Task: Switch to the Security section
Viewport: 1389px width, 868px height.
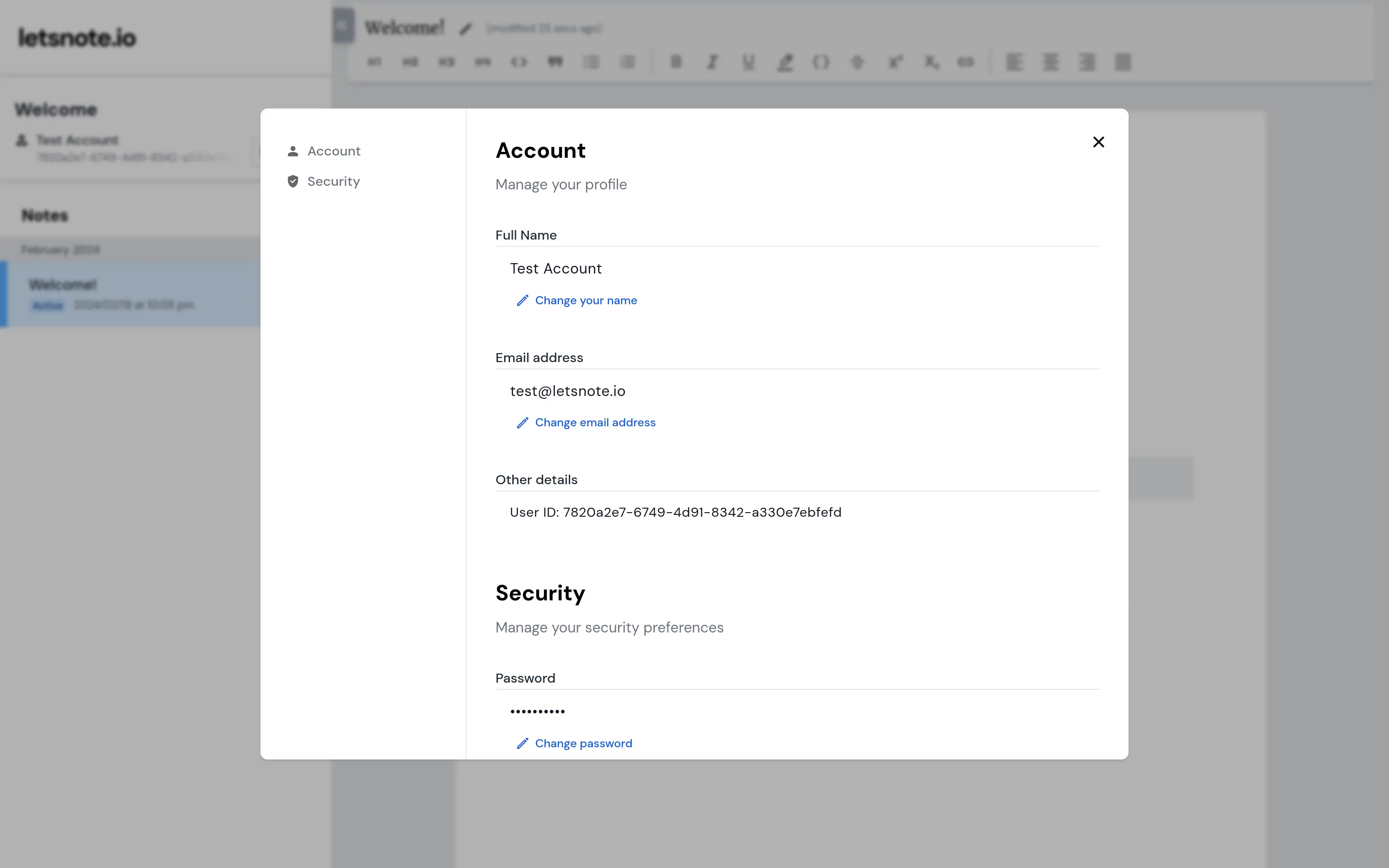Action: [x=334, y=181]
